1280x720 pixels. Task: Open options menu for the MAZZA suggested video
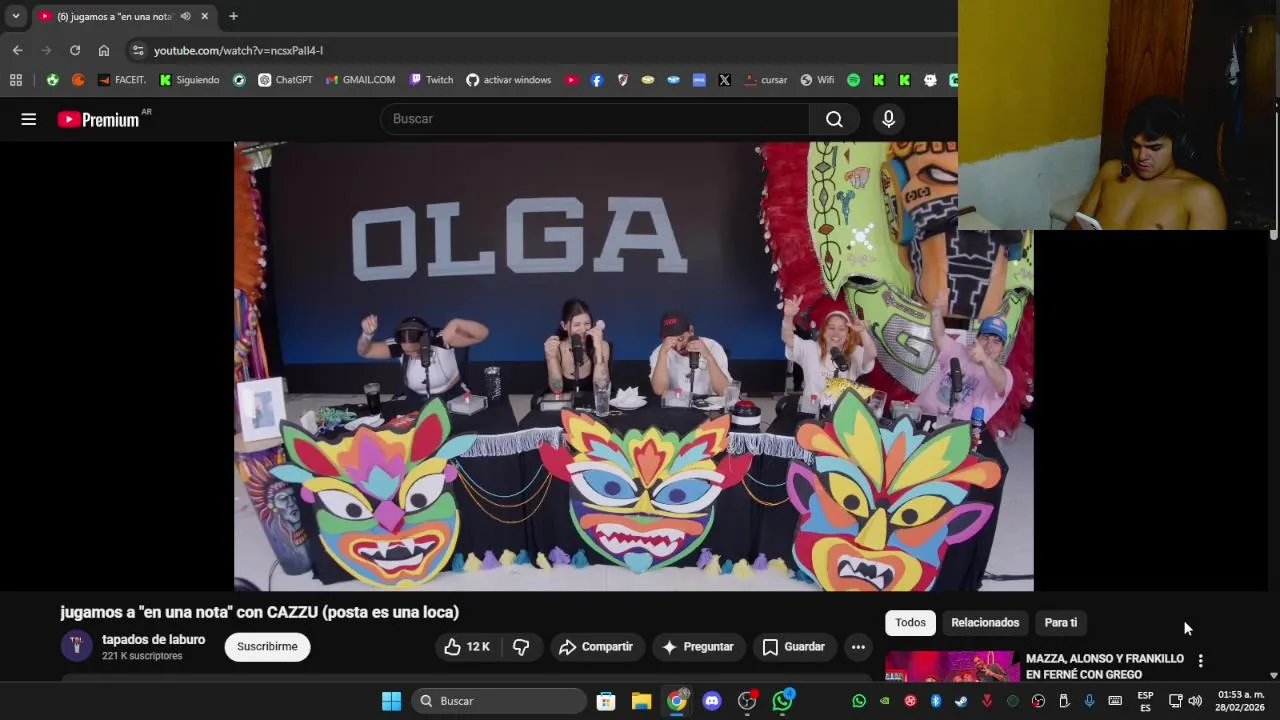coord(1200,661)
